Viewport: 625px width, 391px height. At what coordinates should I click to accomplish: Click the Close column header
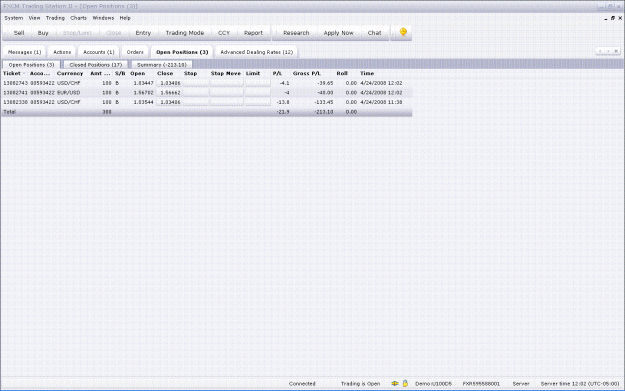click(x=165, y=73)
